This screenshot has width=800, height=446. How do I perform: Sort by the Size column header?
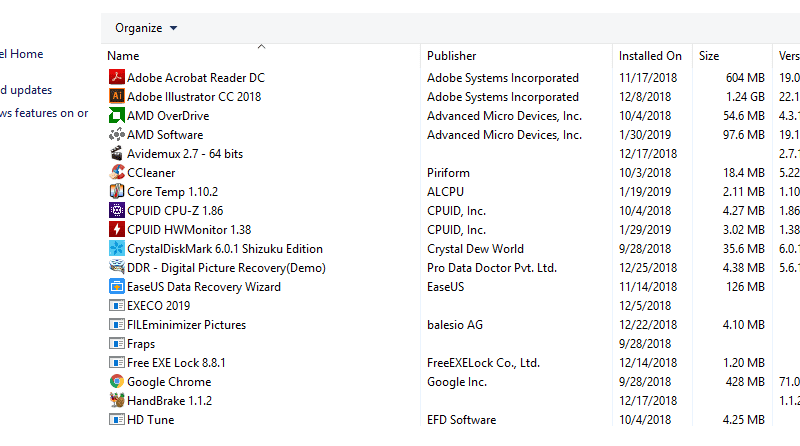(709, 56)
